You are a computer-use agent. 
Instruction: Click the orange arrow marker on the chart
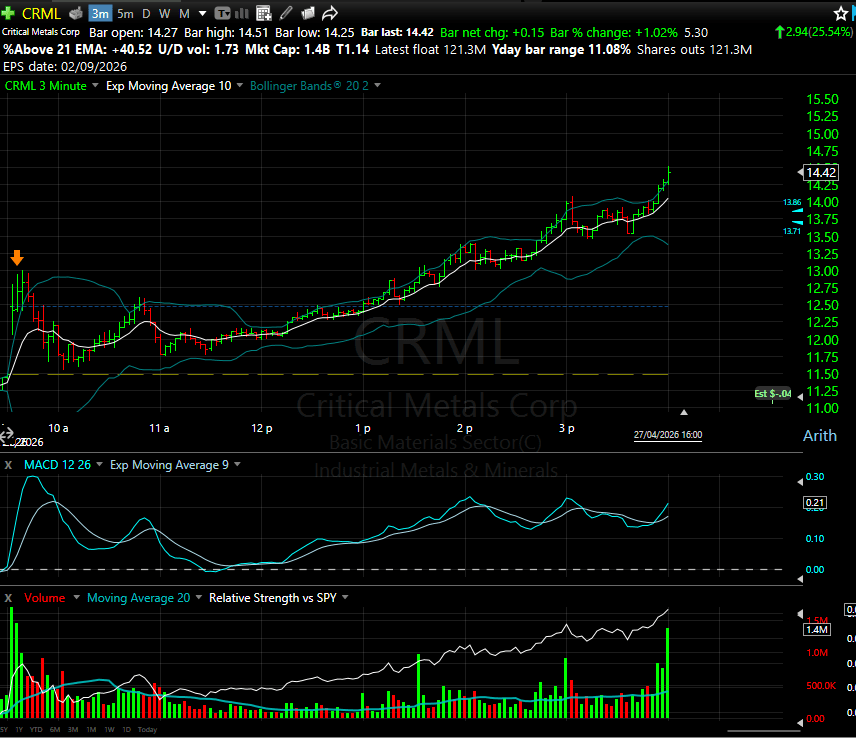(x=18, y=259)
